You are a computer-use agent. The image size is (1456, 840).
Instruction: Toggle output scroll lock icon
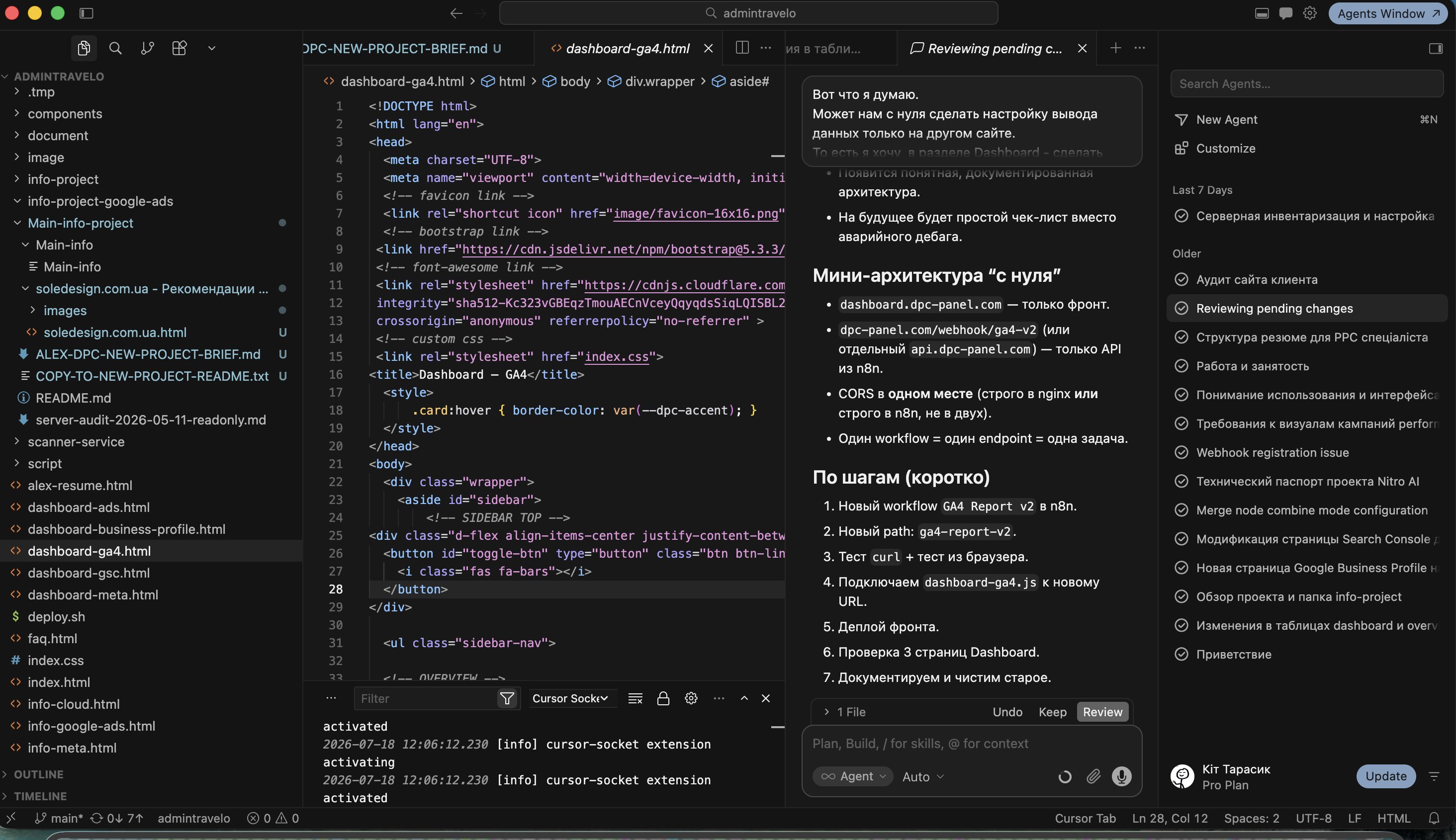click(x=663, y=699)
